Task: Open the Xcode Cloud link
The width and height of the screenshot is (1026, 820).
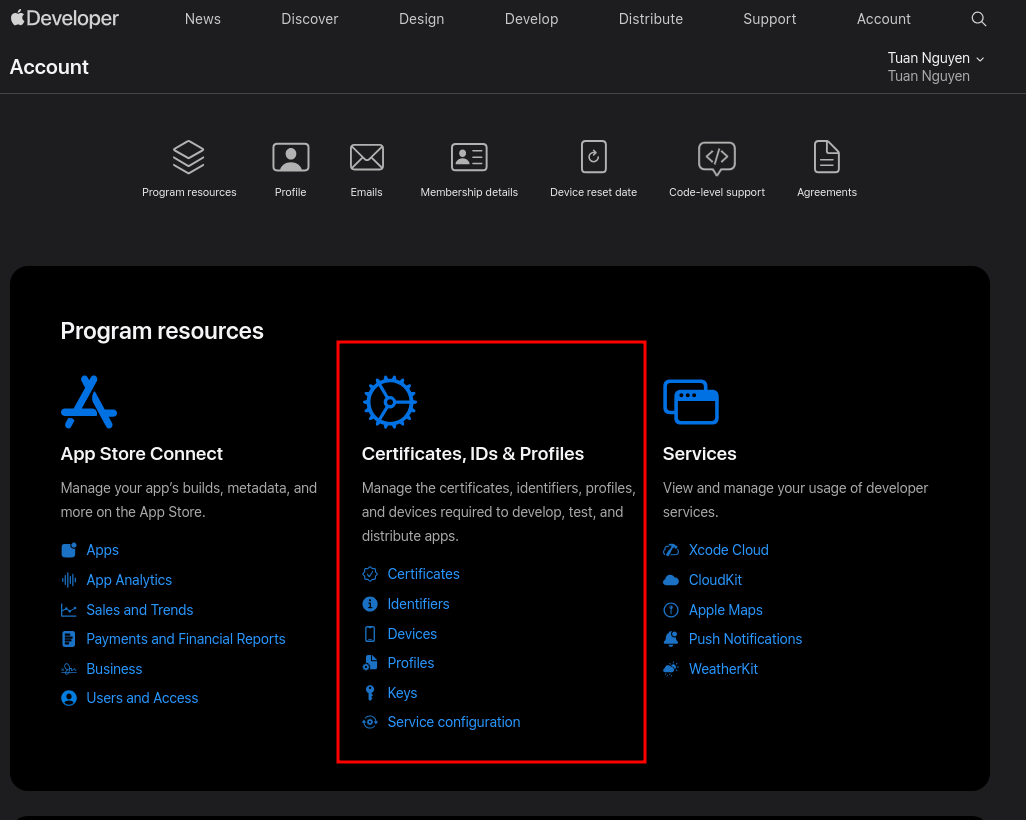Action: 728,550
